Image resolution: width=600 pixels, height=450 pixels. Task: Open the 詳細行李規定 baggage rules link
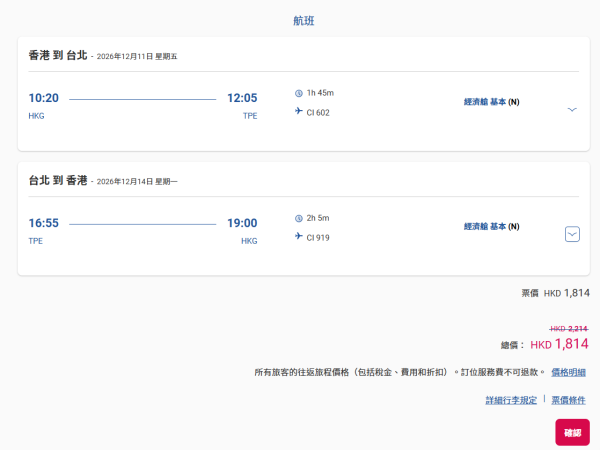coord(511,400)
